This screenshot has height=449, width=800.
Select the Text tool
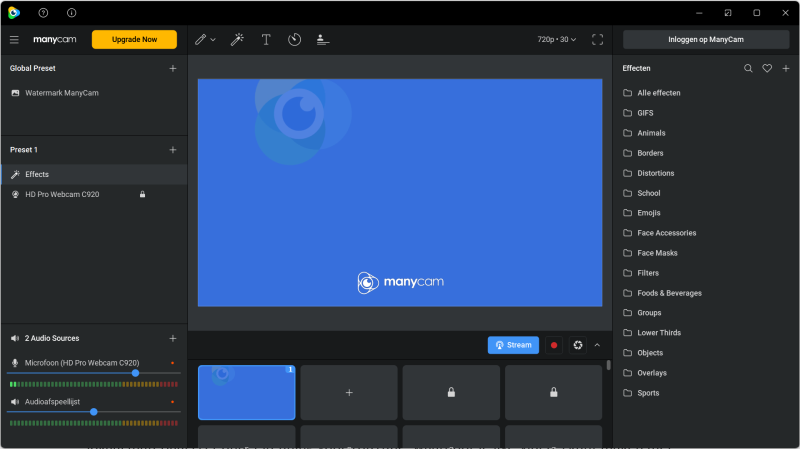tap(266, 39)
